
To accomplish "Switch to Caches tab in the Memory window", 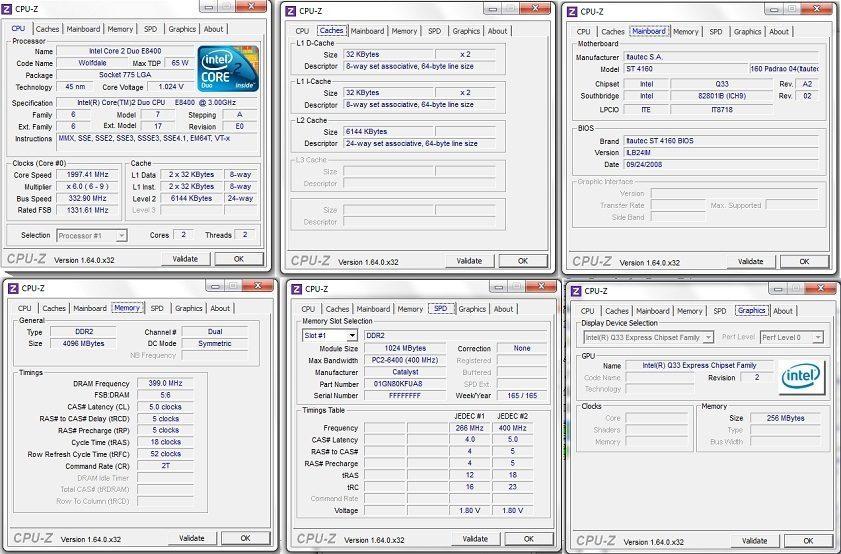I will tap(54, 308).
